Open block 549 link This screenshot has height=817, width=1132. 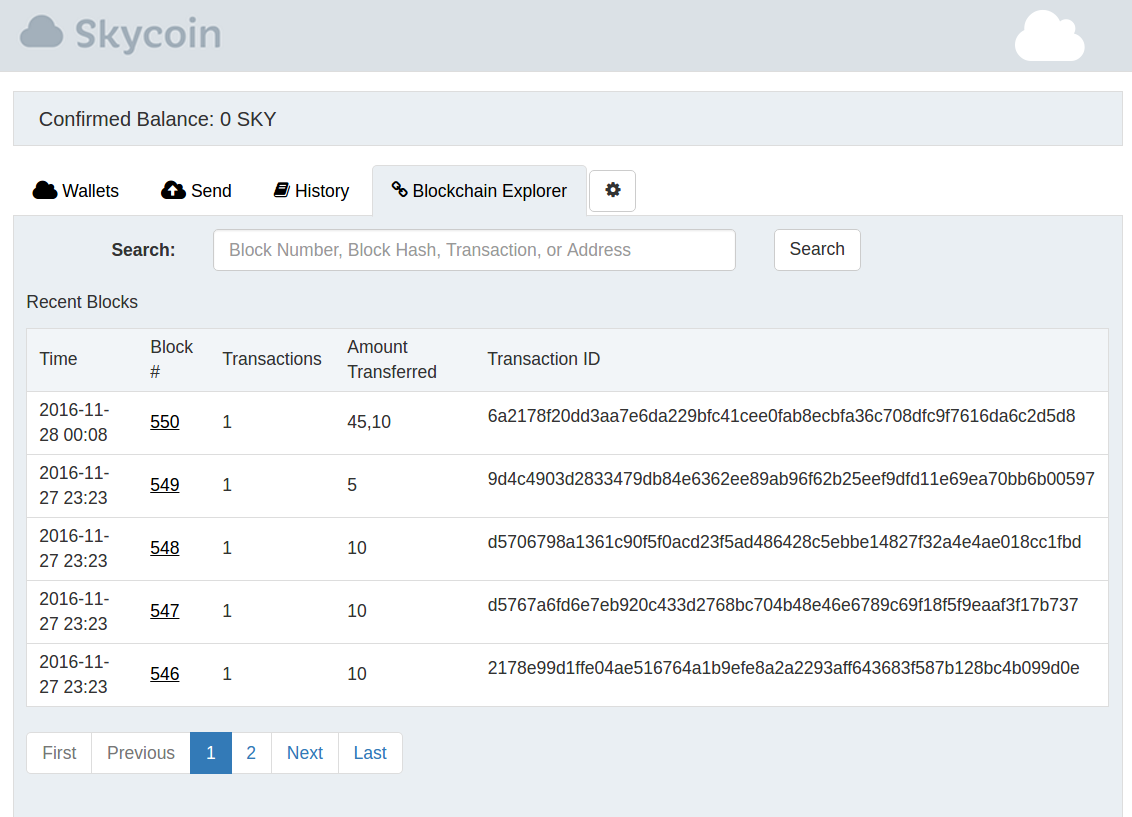pos(165,485)
